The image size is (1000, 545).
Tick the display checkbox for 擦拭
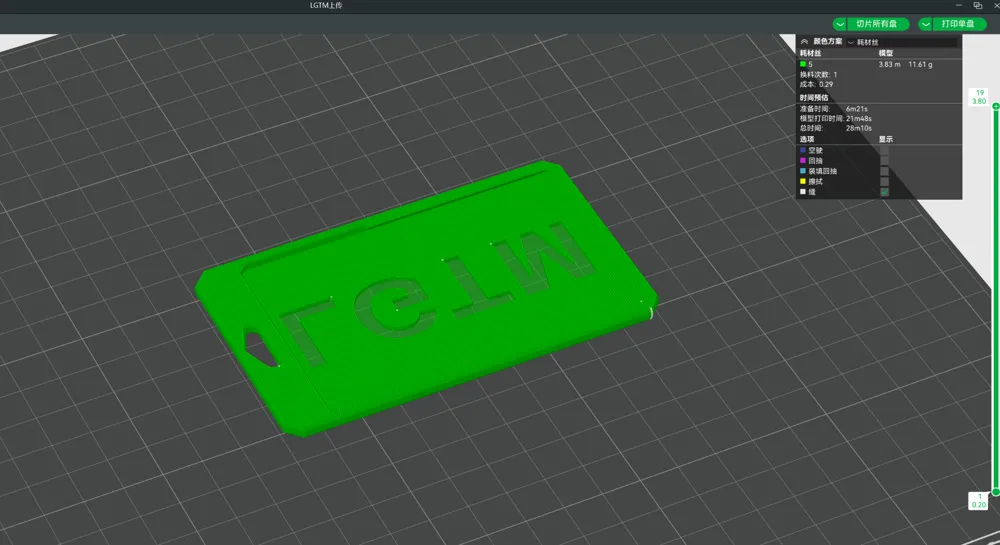click(884, 181)
